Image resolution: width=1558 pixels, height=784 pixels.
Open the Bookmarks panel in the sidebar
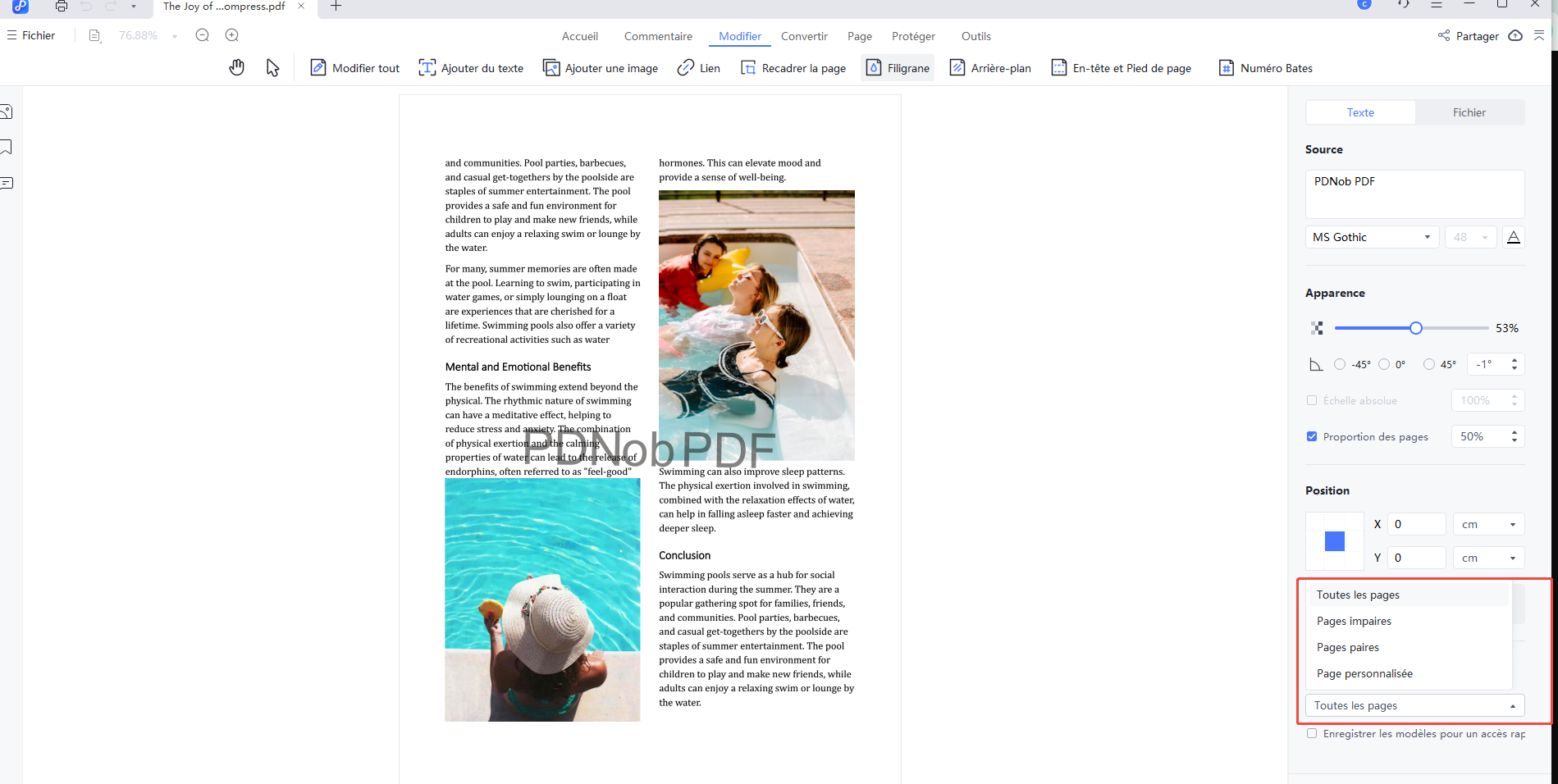click(x=7, y=146)
